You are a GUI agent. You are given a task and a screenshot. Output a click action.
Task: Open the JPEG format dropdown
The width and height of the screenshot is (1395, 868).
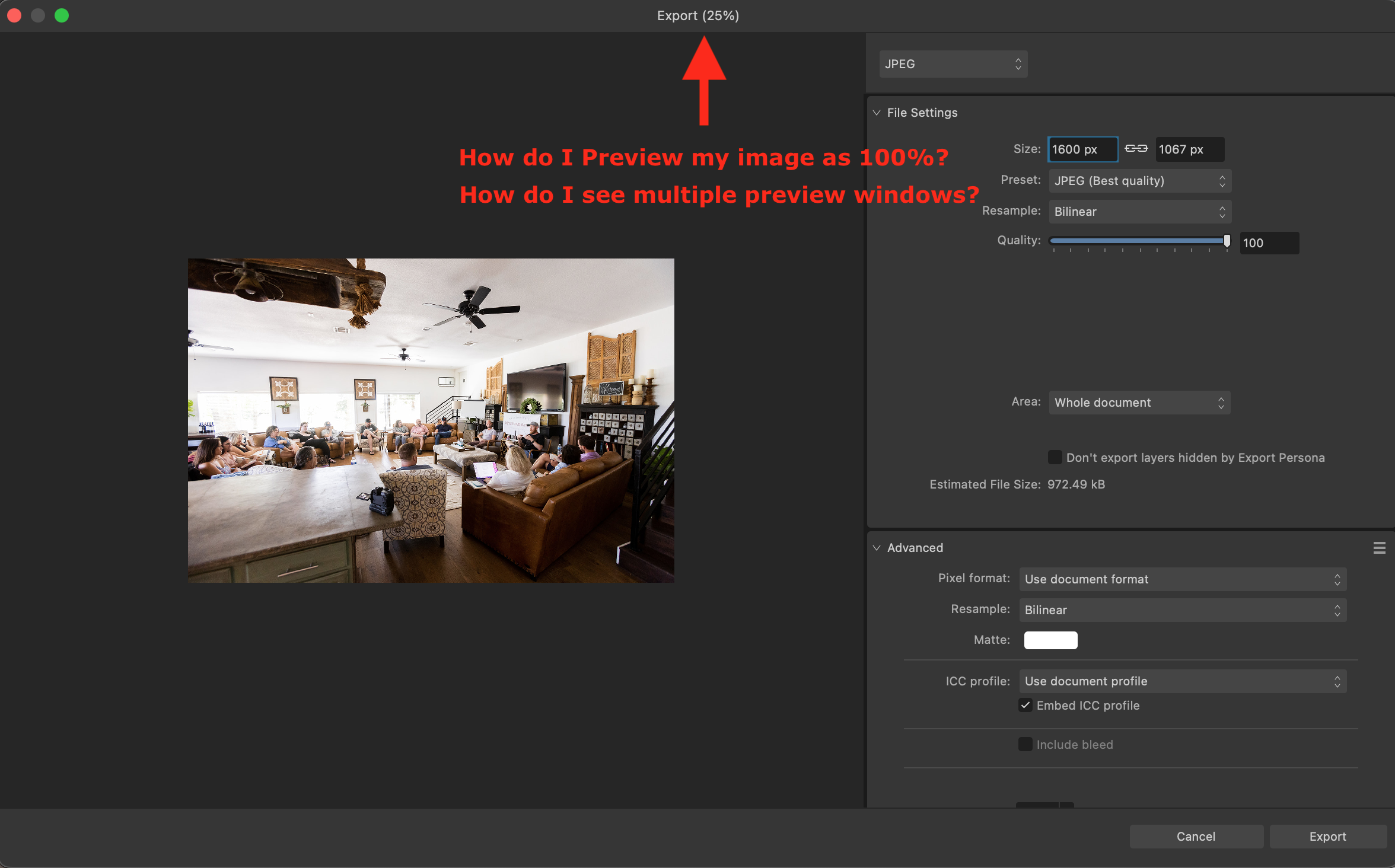(x=953, y=64)
